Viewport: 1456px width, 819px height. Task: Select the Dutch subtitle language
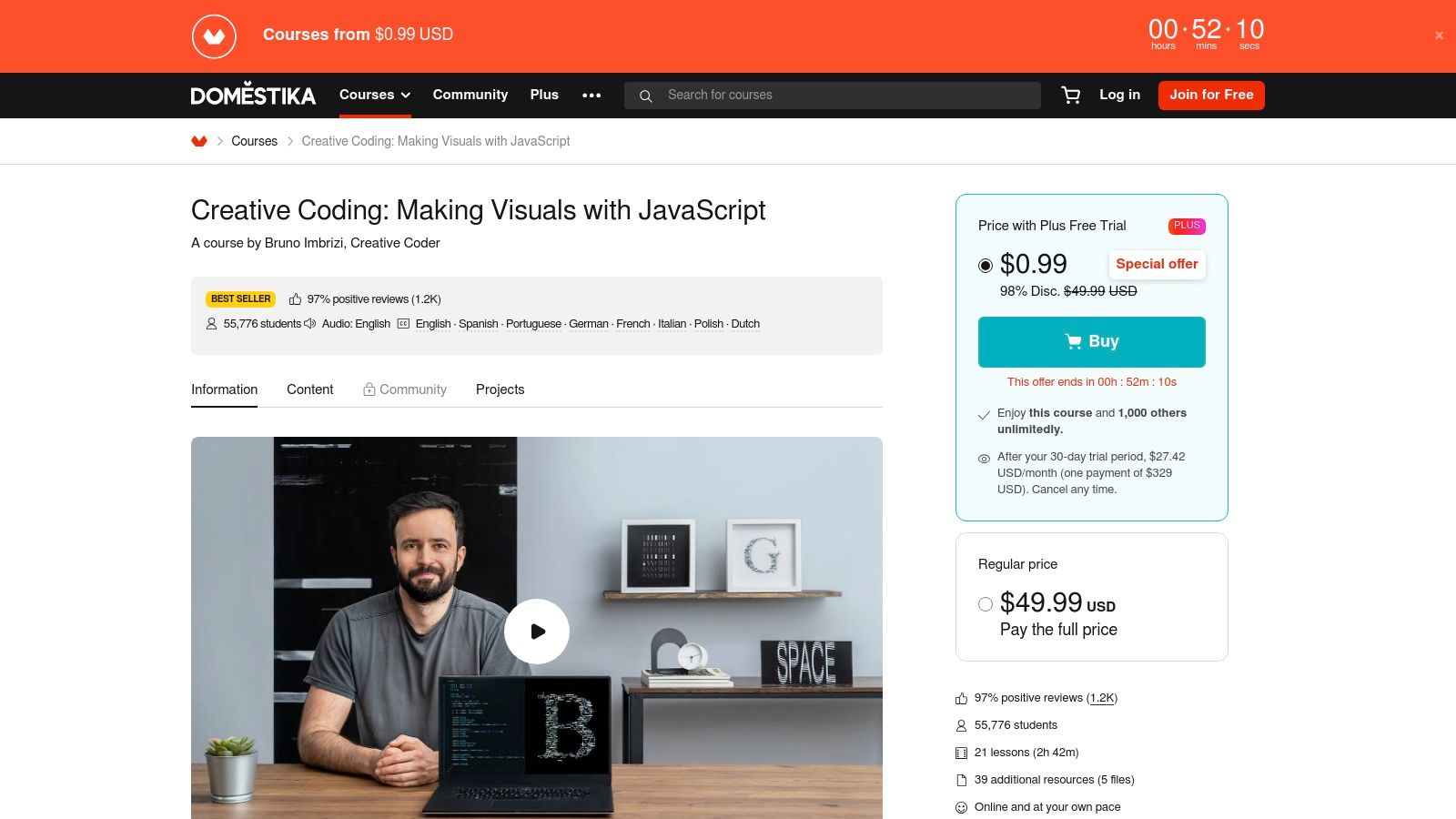click(745, 324)
